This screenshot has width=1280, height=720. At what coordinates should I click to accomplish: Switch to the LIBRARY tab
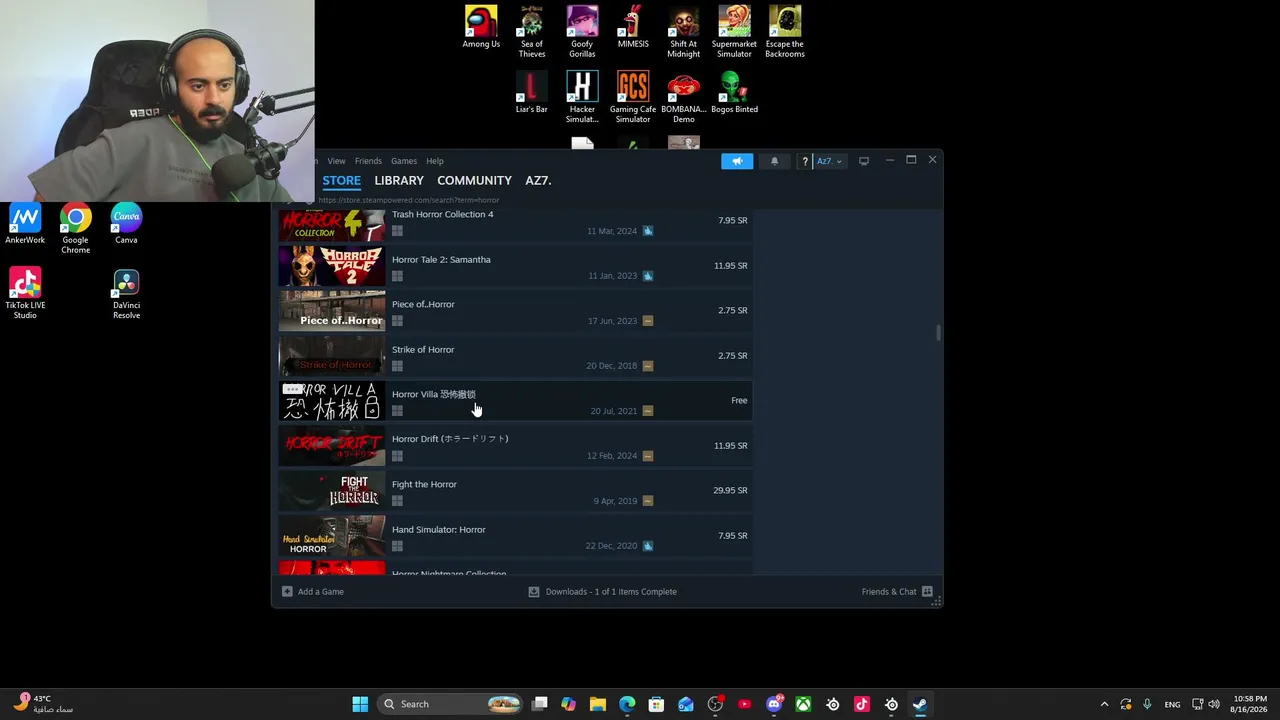pos(399,181)
